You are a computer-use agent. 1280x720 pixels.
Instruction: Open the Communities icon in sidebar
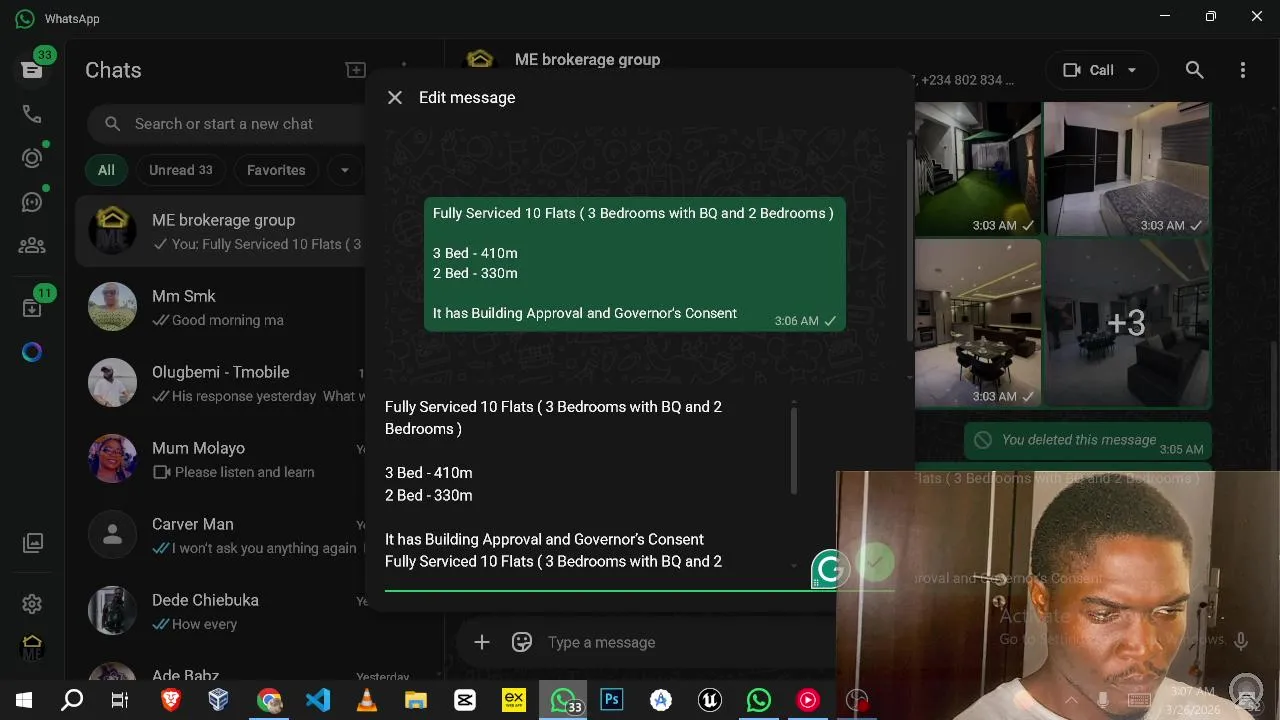(32, 245)
